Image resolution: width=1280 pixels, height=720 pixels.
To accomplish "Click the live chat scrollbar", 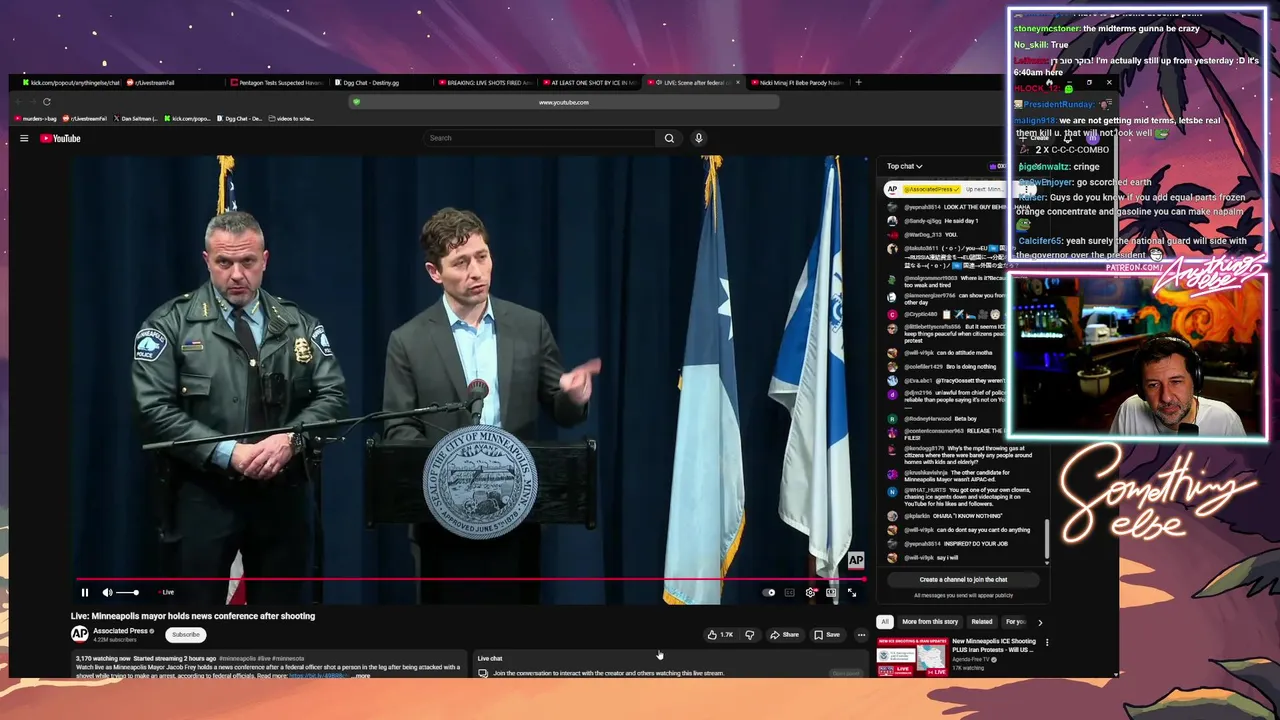I will pos(1047,540).
